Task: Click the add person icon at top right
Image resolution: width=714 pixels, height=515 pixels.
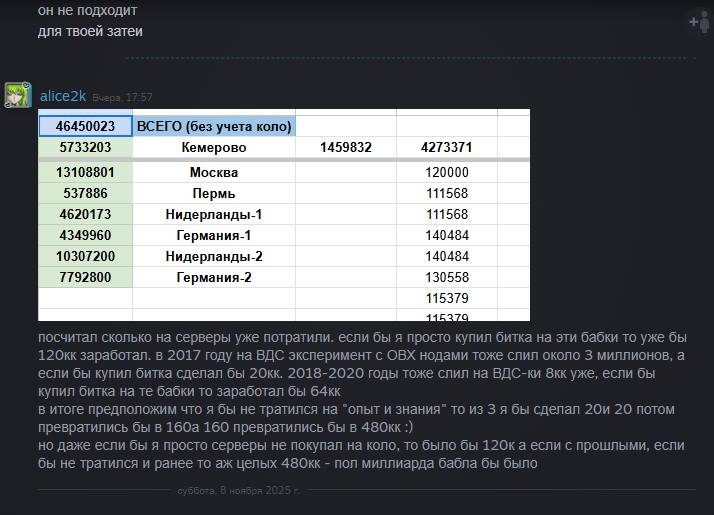Action: click(x=697, y=21)
